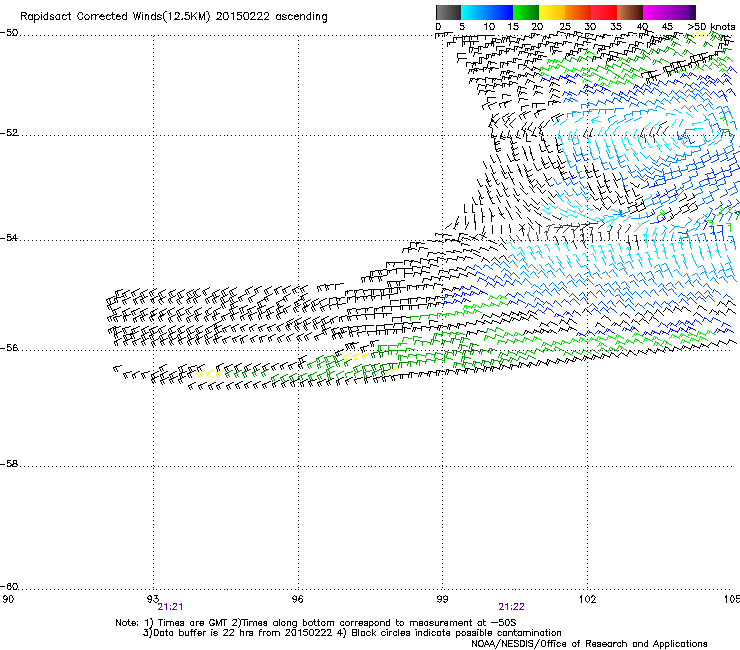Screen dimensions: 740x650
Task: Click the latitude label '-60'
Action: (9, 586)
